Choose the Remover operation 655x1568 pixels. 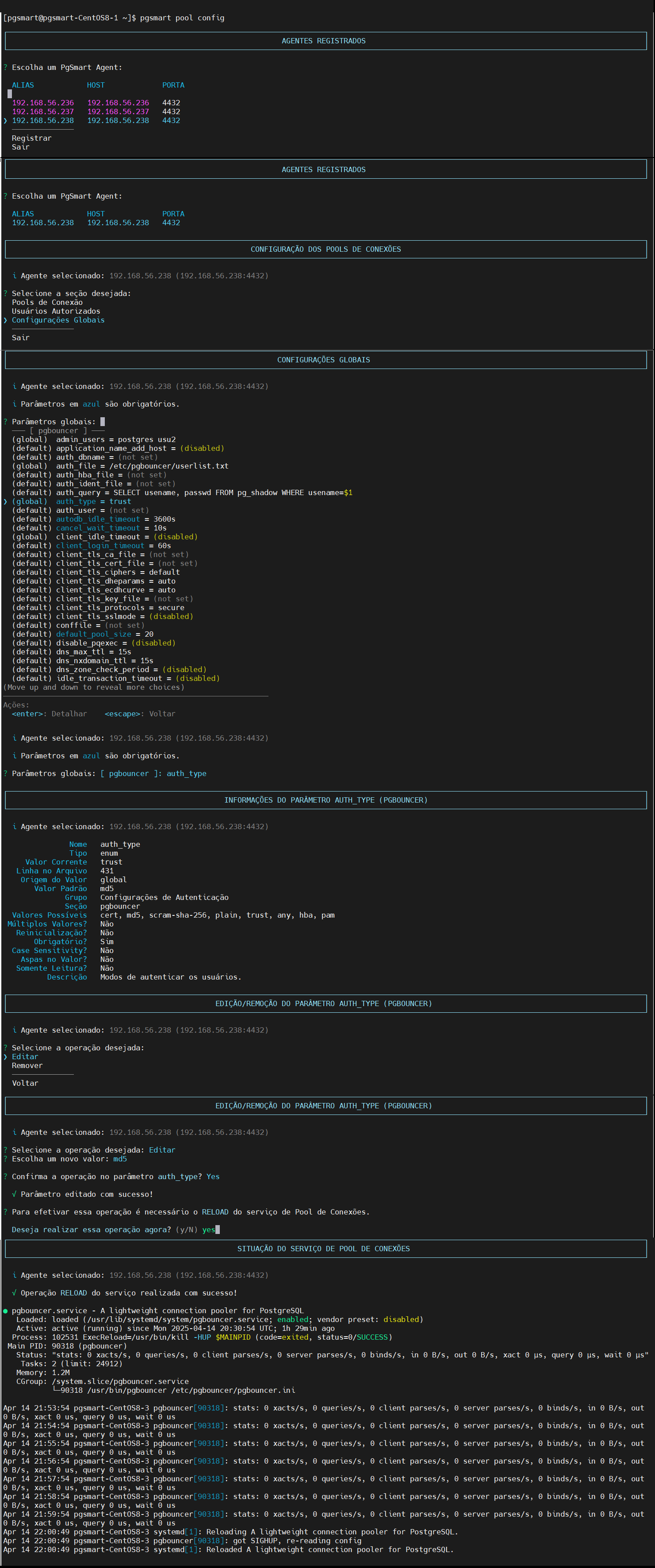[x=27, y=1065]
